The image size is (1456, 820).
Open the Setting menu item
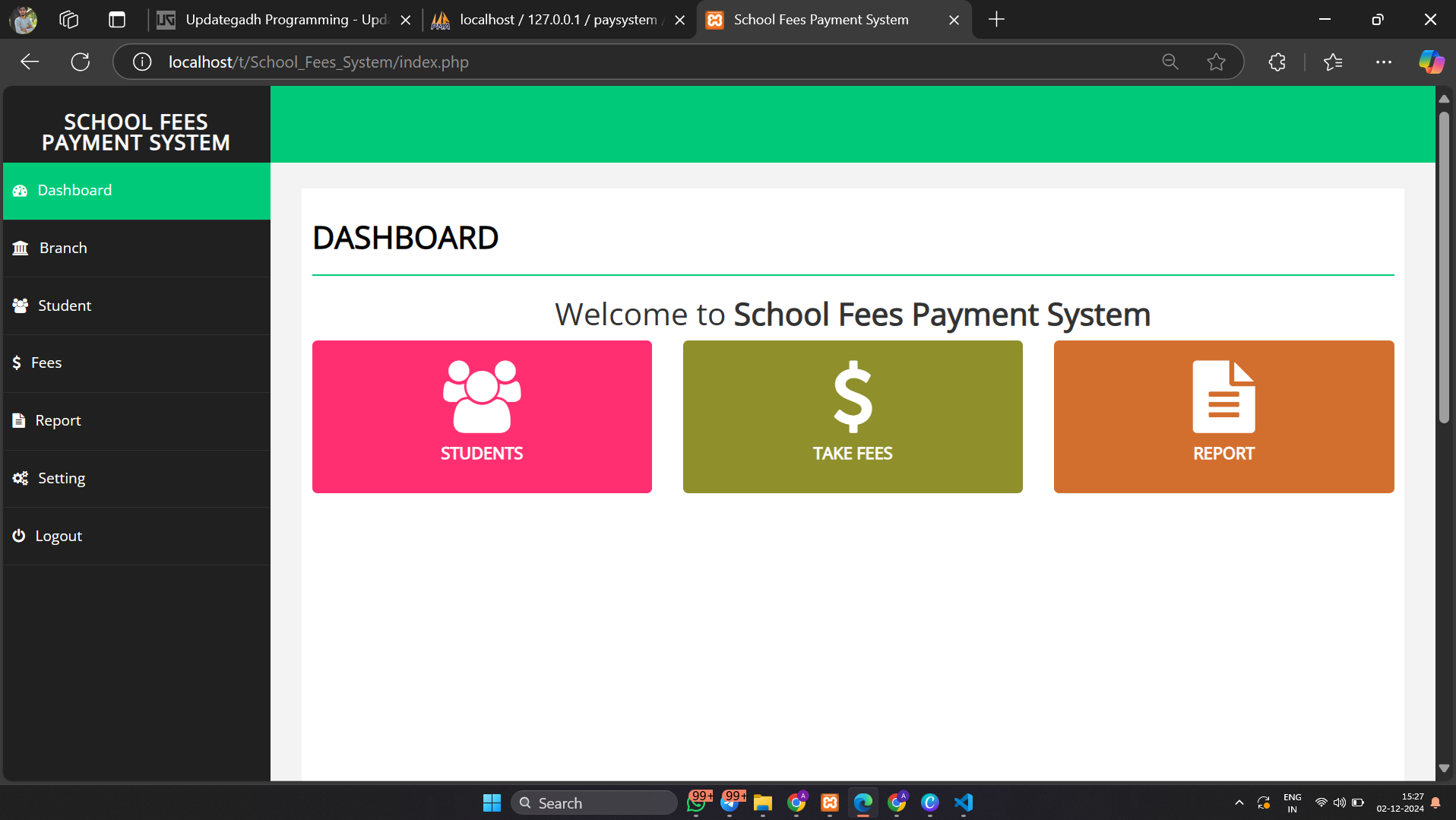[x=62, y=479]
